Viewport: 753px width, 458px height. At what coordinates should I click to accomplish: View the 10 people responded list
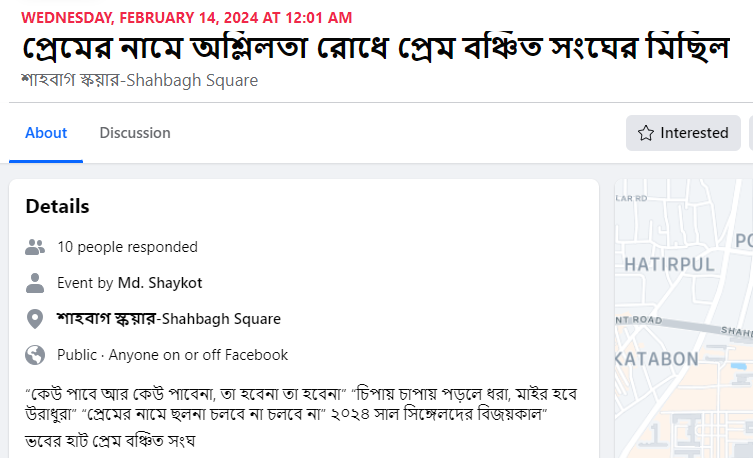tap(127, 247)
